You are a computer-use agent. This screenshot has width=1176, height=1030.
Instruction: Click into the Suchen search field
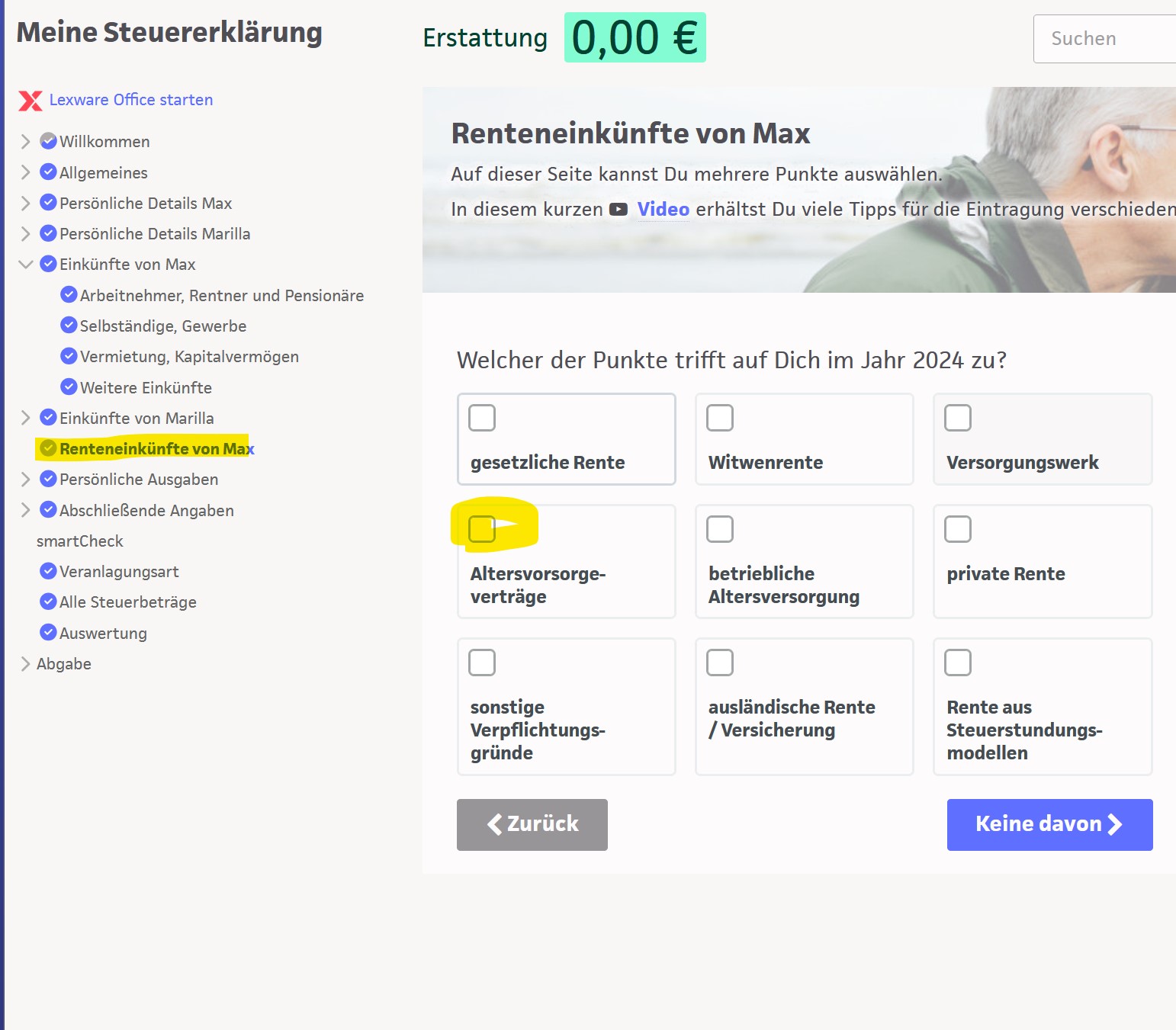[x=1106, y=39]
